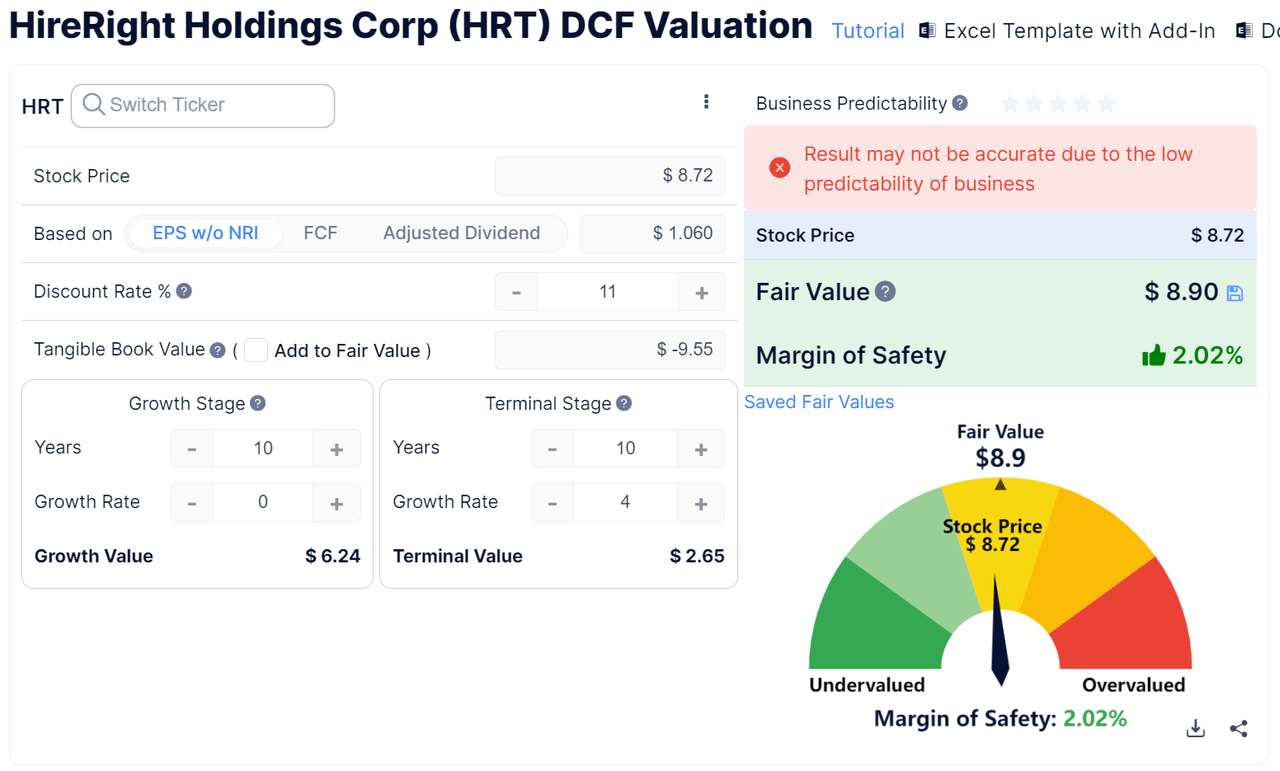Screen dimensions: 1280x771
Task: Share the valuation gauge chart
Action: (1239, 728)
